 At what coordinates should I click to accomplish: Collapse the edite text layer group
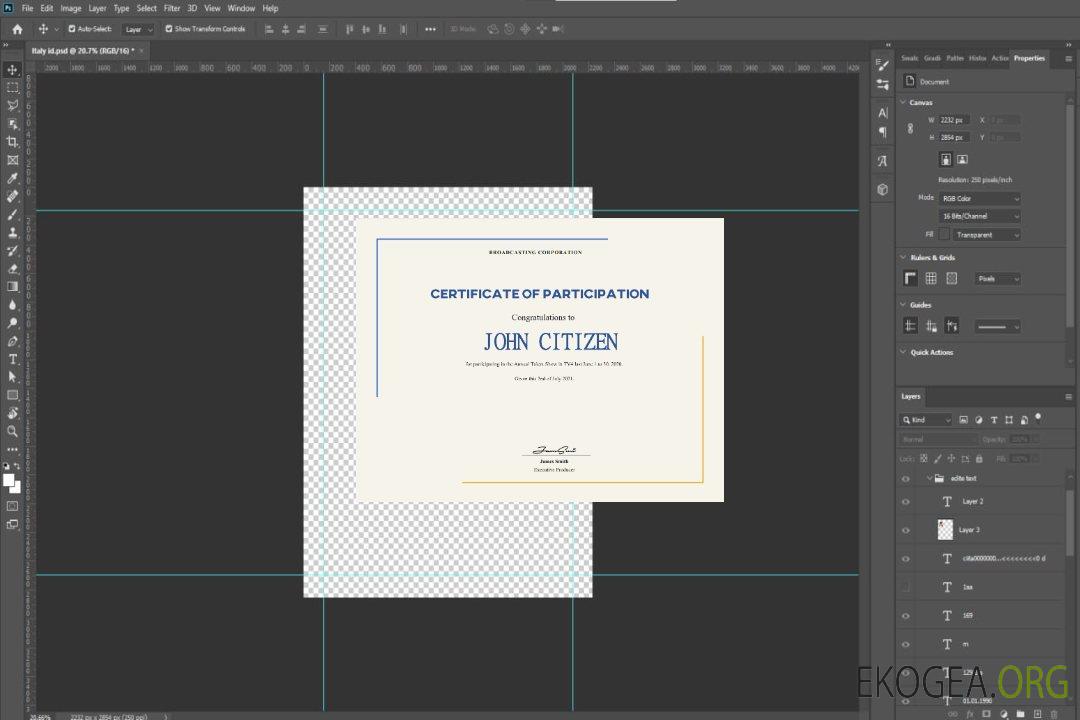click(928, 479)
